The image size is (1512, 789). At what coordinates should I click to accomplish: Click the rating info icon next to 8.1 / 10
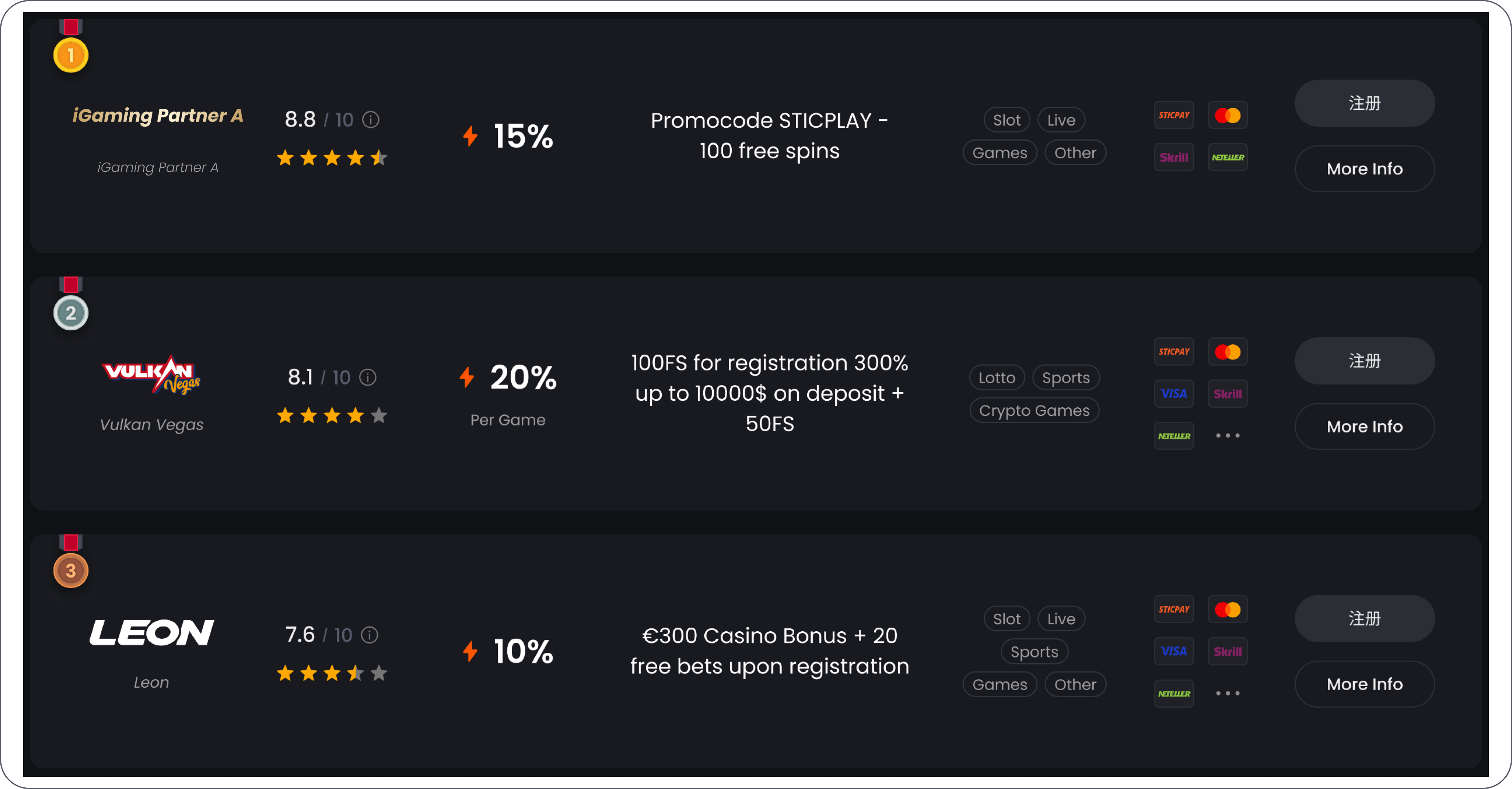coord(367,377)
